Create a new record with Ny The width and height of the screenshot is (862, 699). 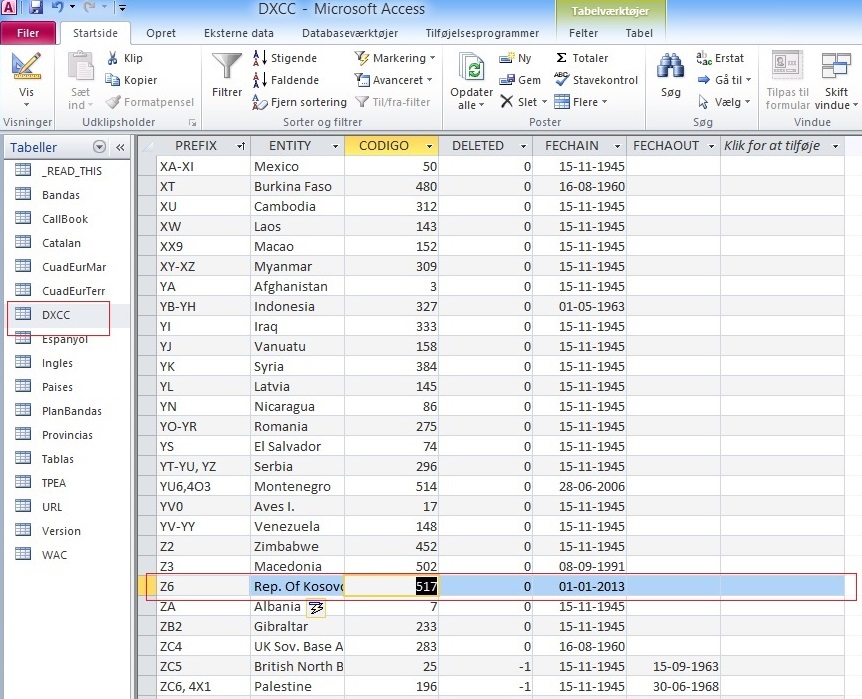pos(515,58)
